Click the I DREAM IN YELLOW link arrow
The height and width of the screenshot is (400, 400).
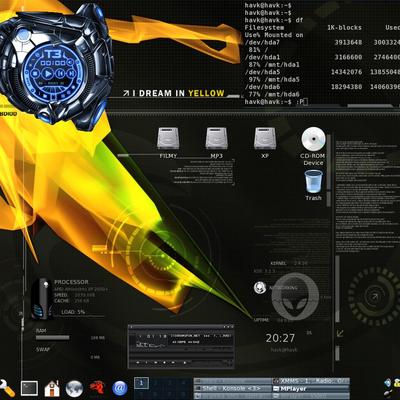click(x=126, y=94)
